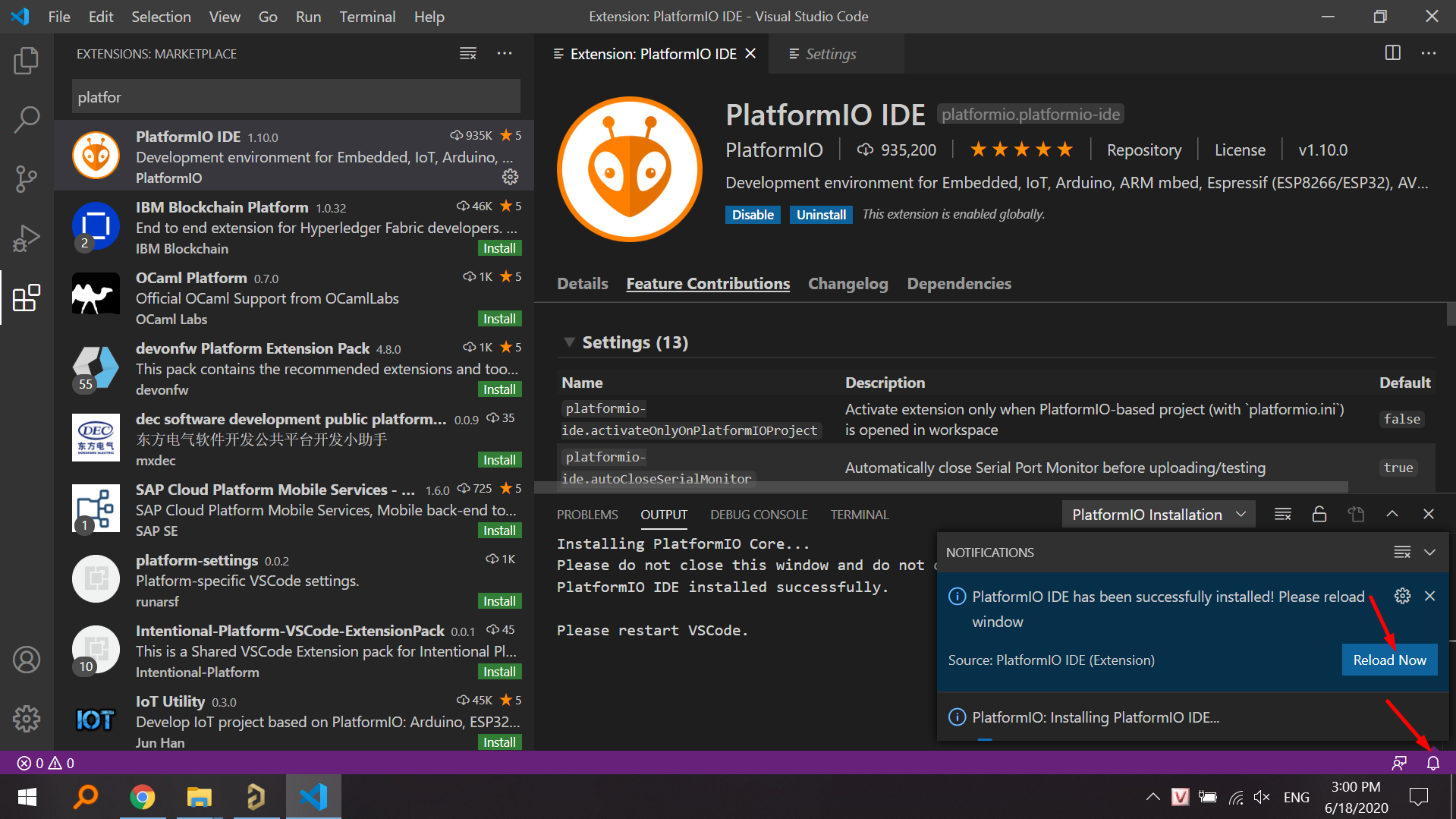
Task: Click the Manage gear icon in activity bar
Action: tap(27, 718)
